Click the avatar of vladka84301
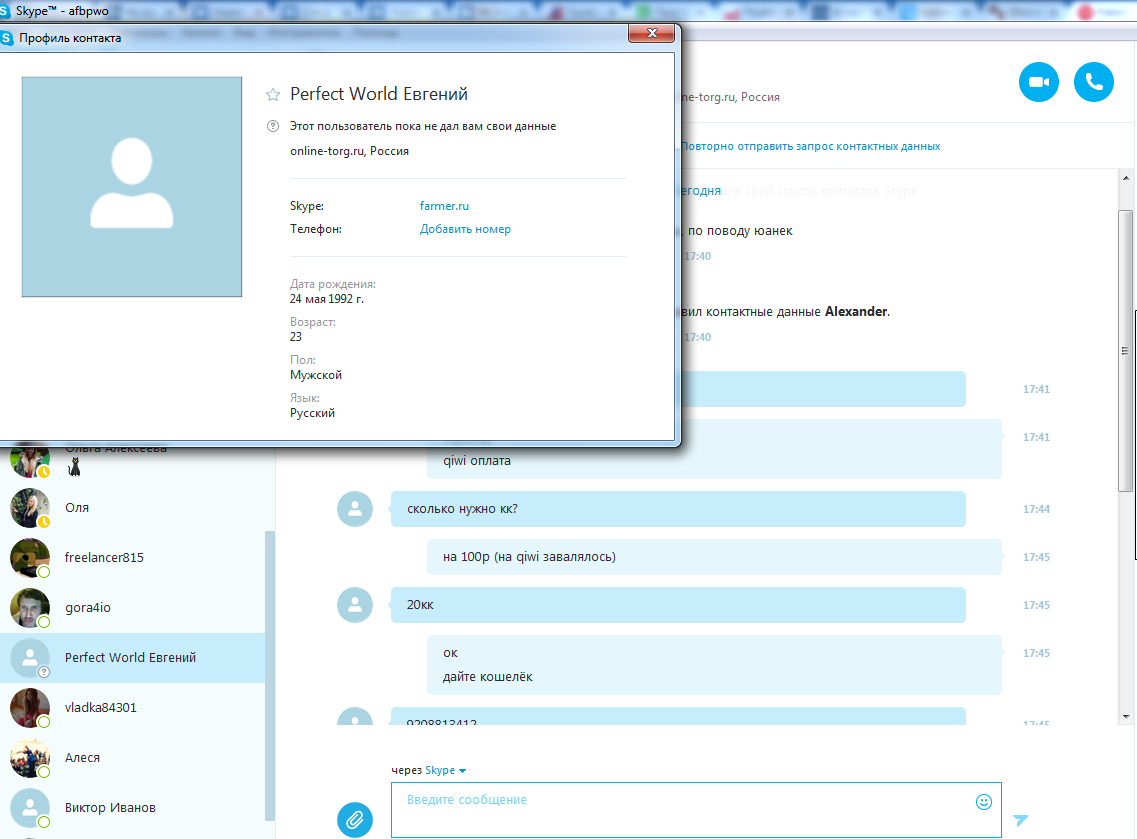The image size is (1137, 839). pos(30,708)
